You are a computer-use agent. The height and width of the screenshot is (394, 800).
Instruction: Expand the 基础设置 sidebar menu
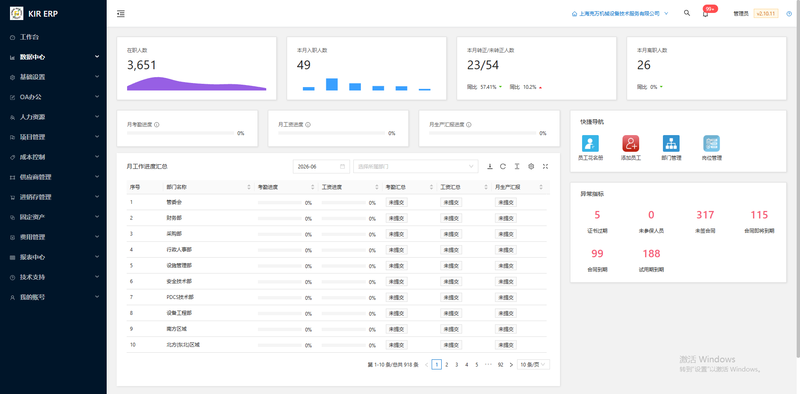(54, 77)
